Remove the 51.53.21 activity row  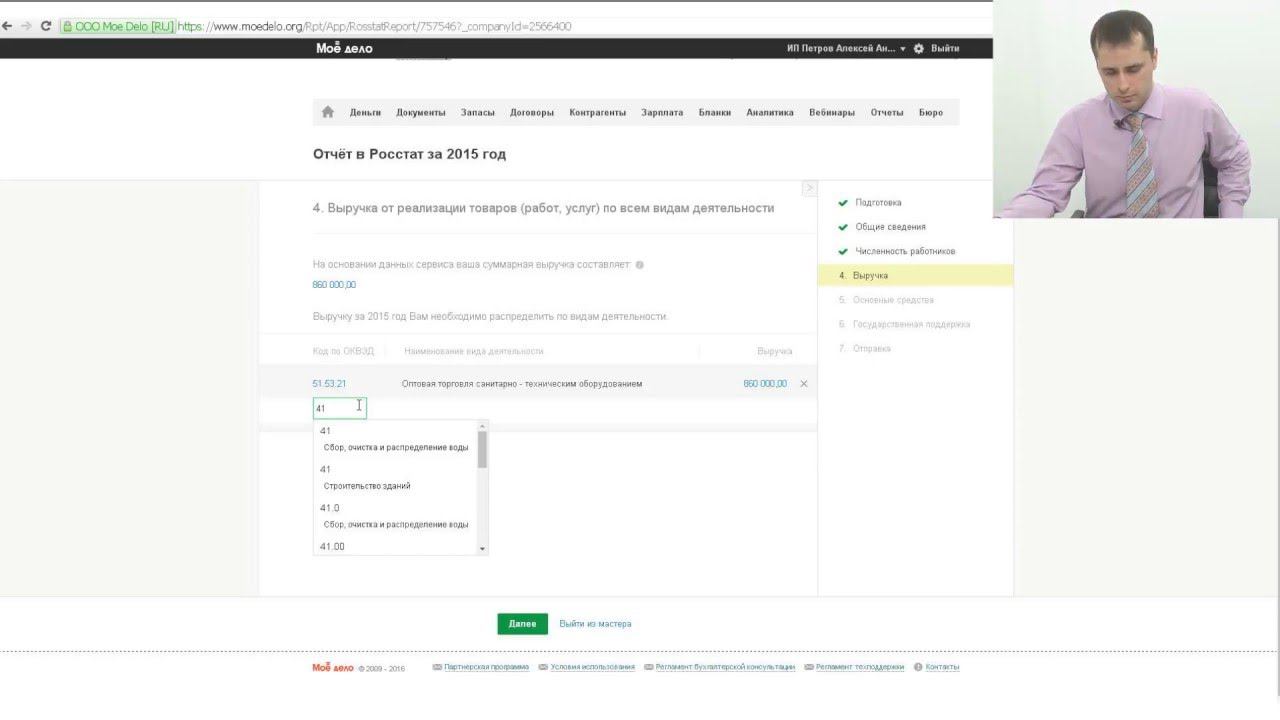(804, 384)
